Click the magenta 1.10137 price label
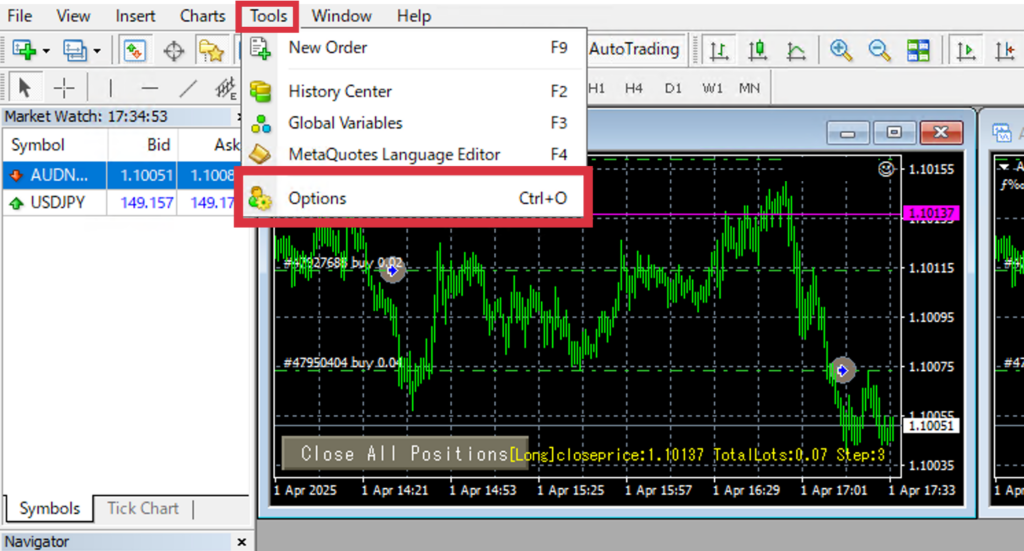Image resolution: width=1024 pixels, height=551 pixels. click(x=932, y=213)
